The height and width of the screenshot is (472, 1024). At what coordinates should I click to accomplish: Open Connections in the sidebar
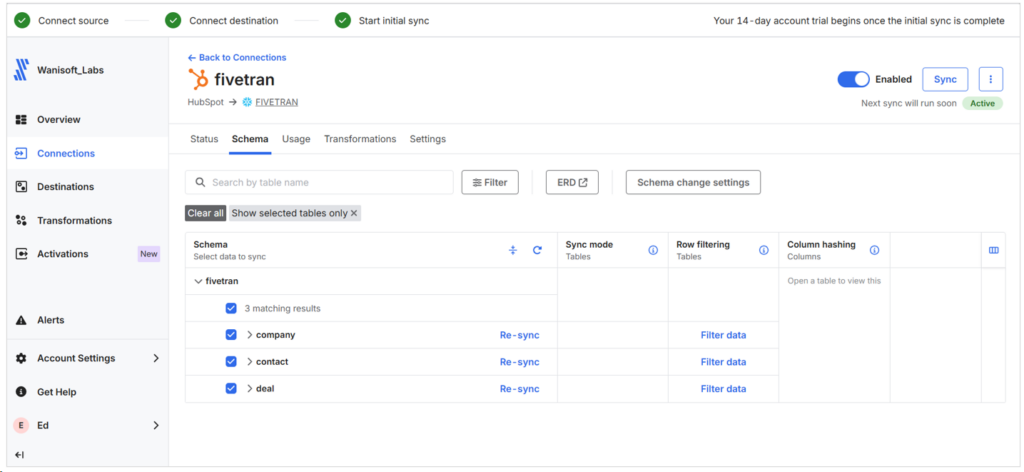tap(88, 153)
